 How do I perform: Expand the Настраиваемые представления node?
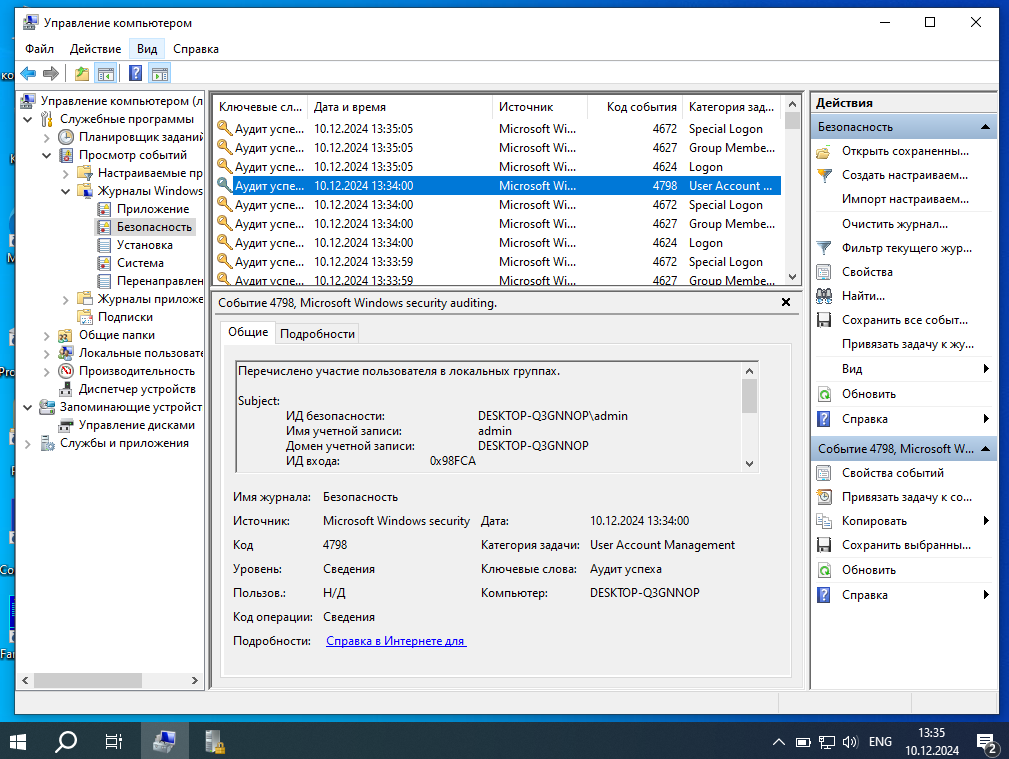click(x=66, y=173)
